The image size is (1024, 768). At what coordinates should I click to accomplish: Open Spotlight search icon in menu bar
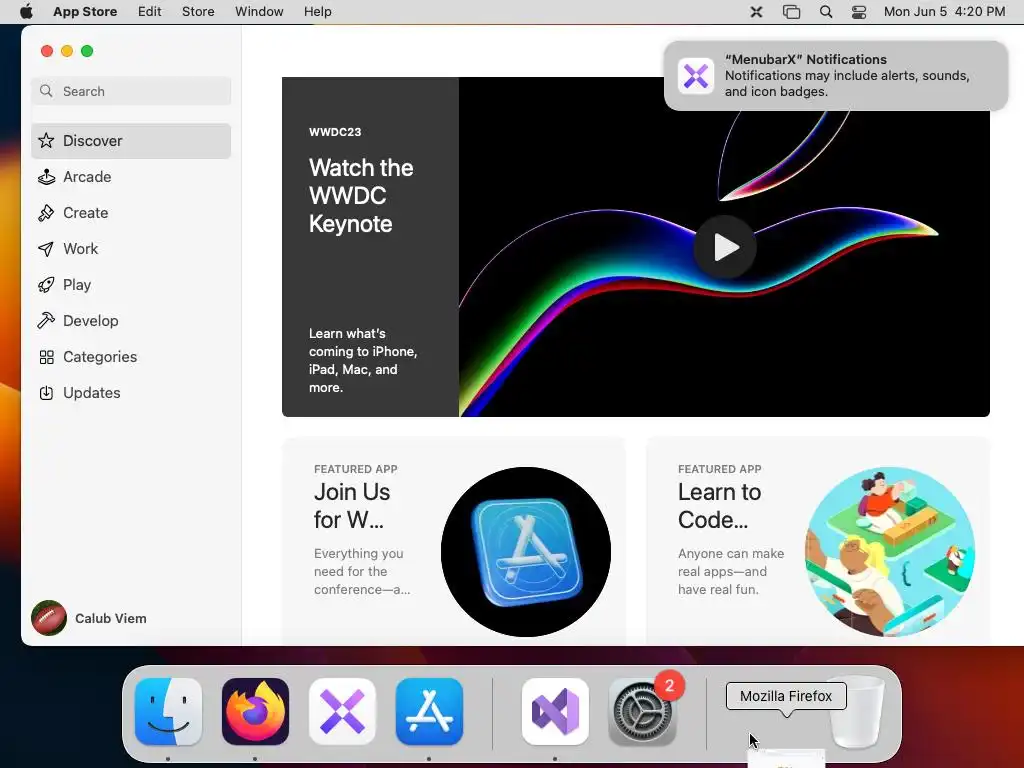(826, 12)
